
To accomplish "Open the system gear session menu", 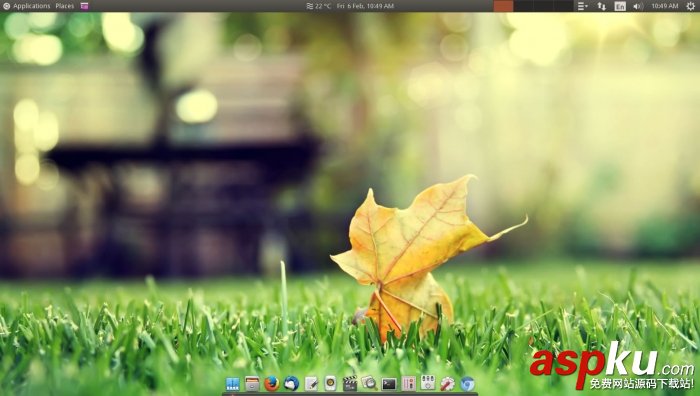I will click(x=690, y=6).
